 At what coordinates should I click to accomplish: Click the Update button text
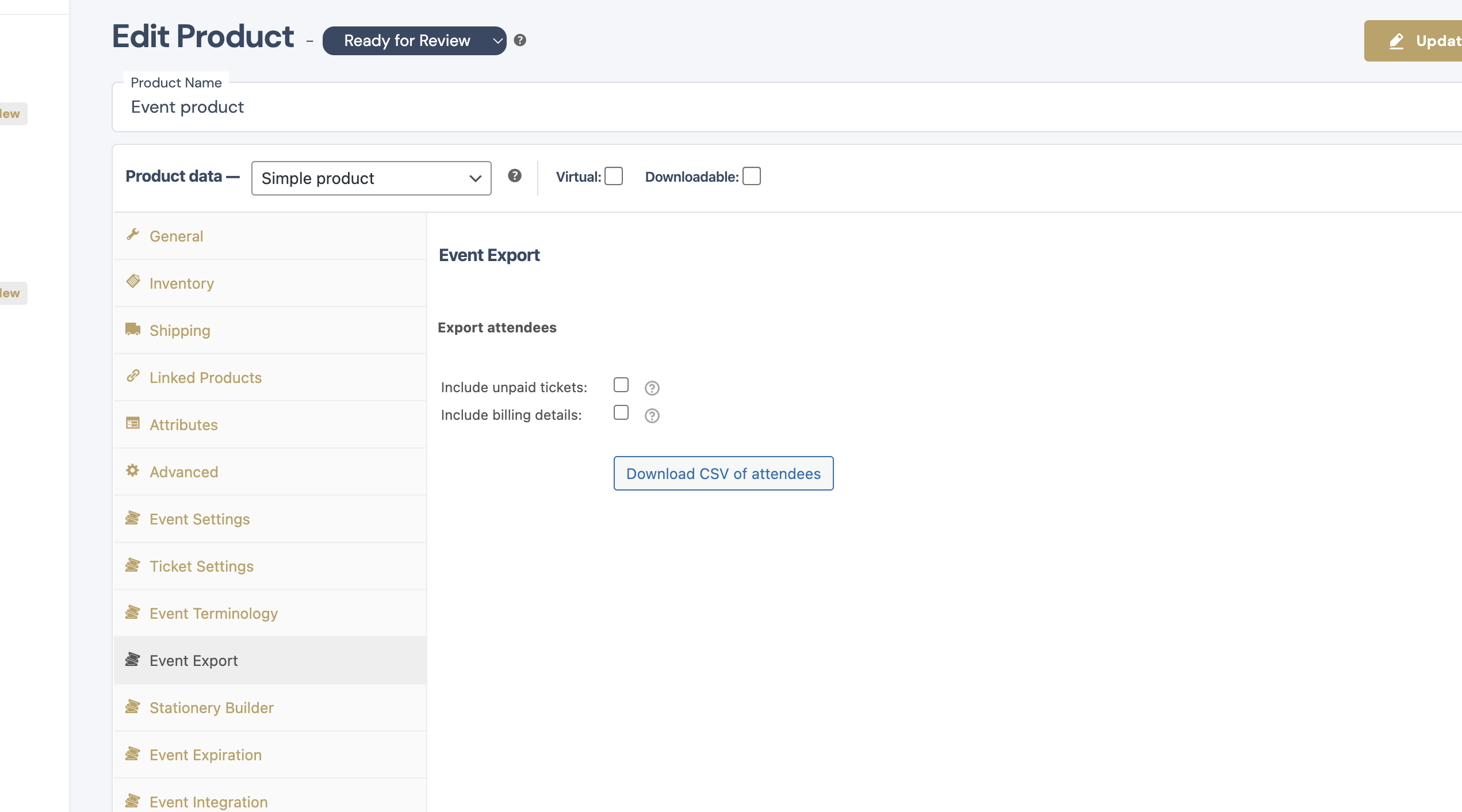click(x=1438, y=41)
